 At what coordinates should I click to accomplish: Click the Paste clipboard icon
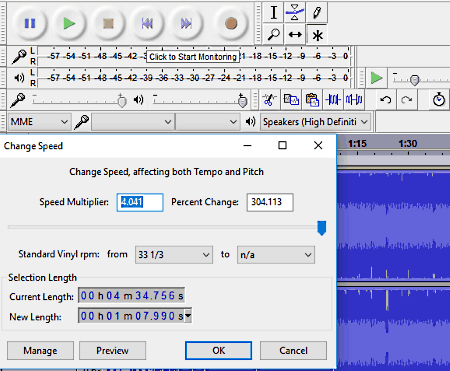(312, 99)
